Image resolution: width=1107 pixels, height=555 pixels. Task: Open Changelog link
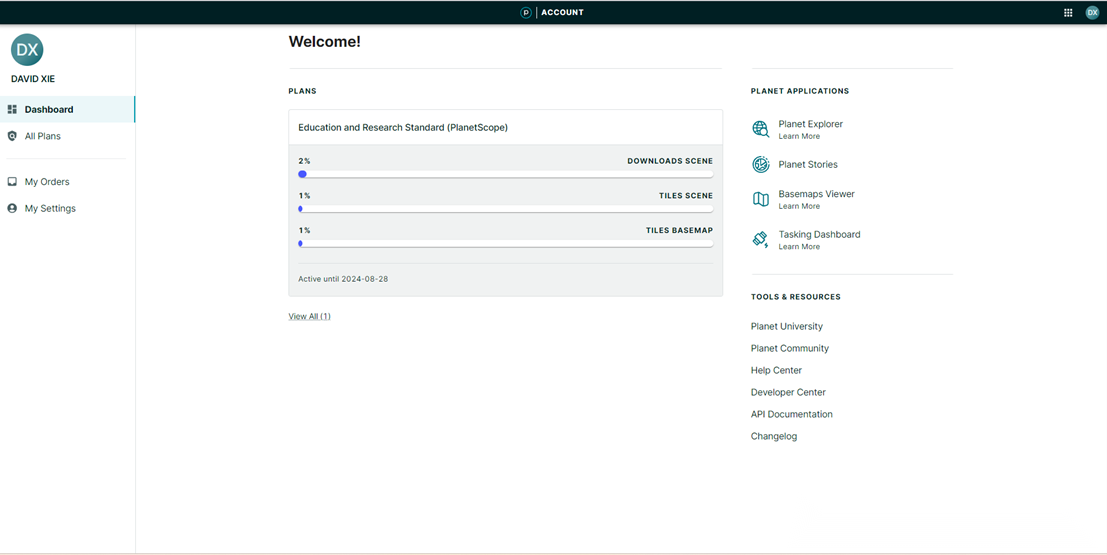click(774, 436)
